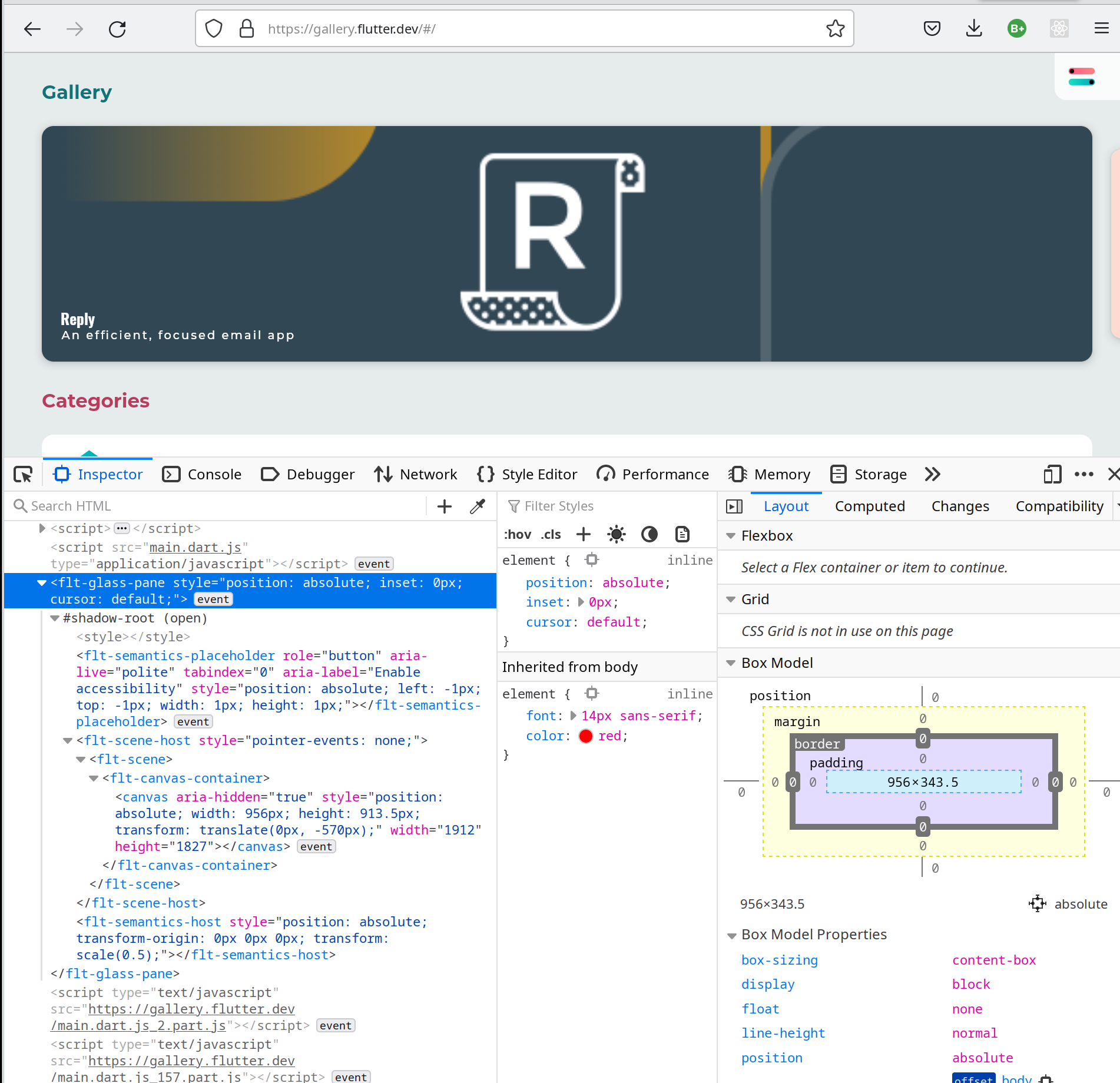Toggle .cls class panel
The width and height of the screenshot is (1120, 1083).
[551, 534]
